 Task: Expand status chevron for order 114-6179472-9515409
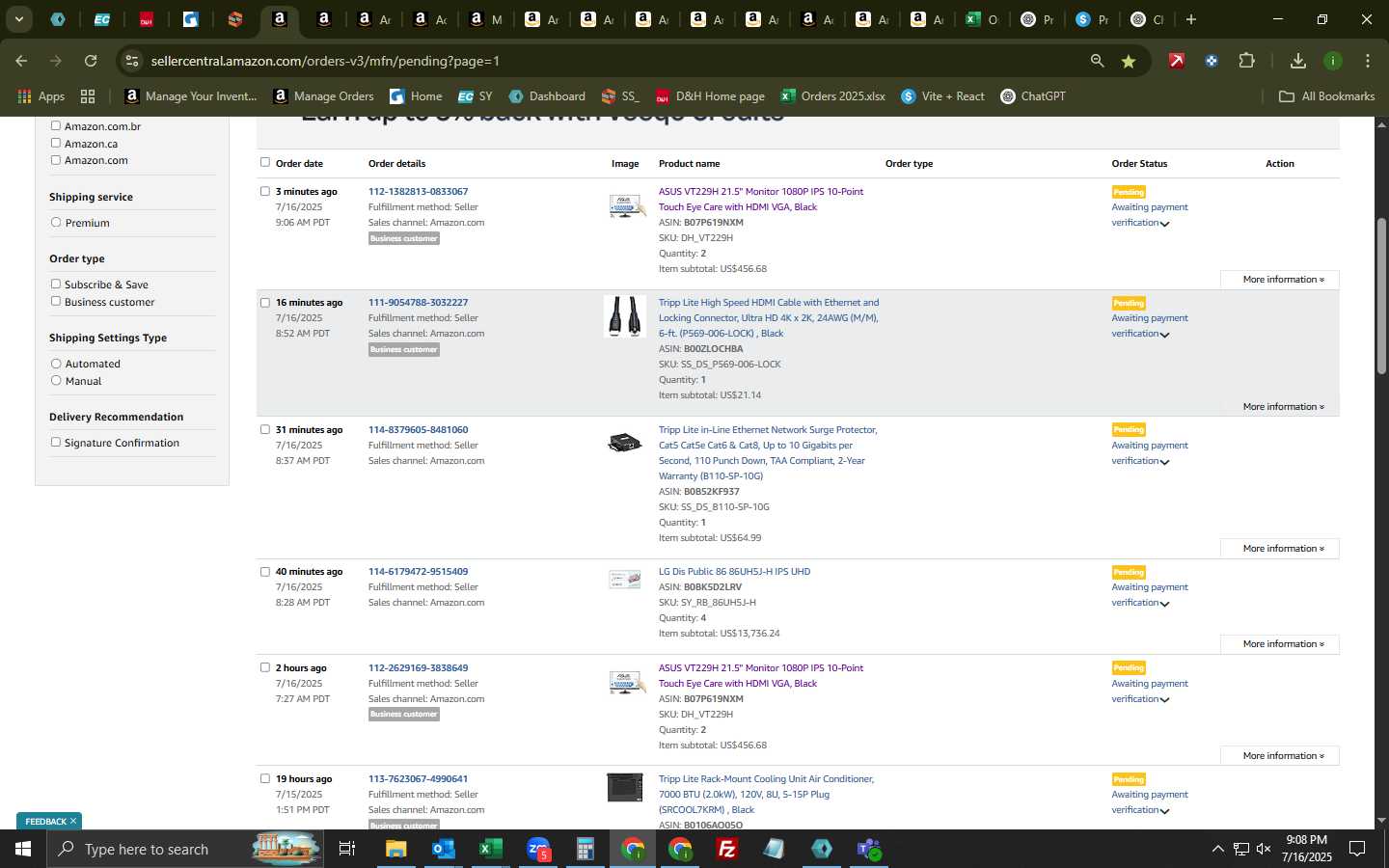[x=1165, y=604]
